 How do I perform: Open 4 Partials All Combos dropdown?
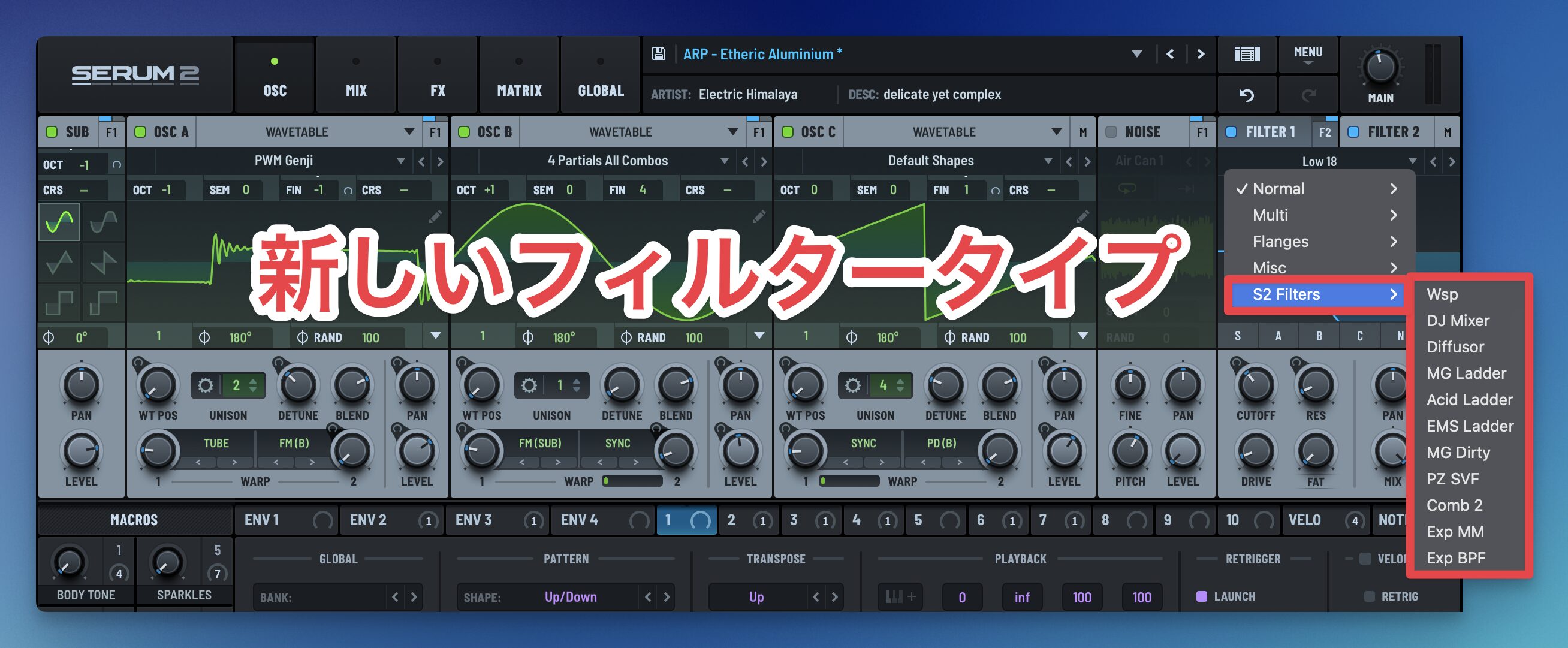click(607, 161)
